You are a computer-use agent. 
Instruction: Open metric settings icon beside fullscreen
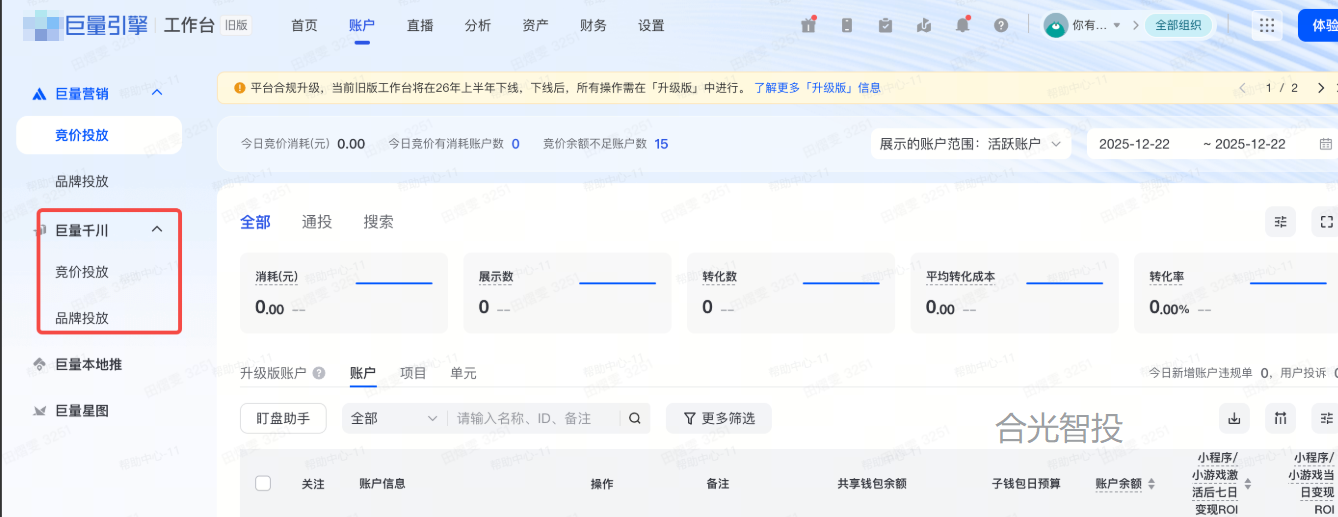(x=1281, y=221)
